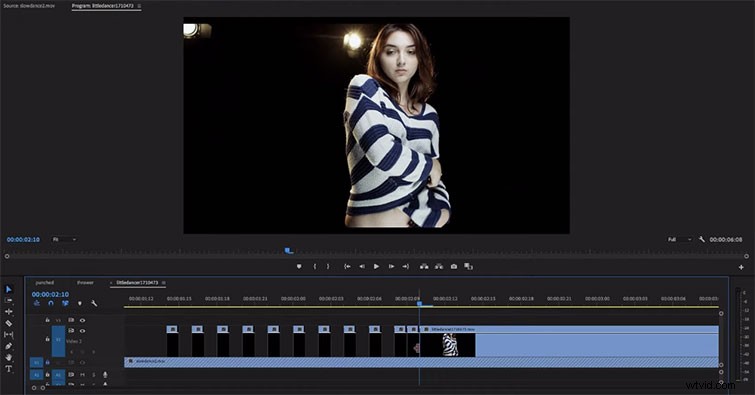Open timeline display settings wrench

94,303
